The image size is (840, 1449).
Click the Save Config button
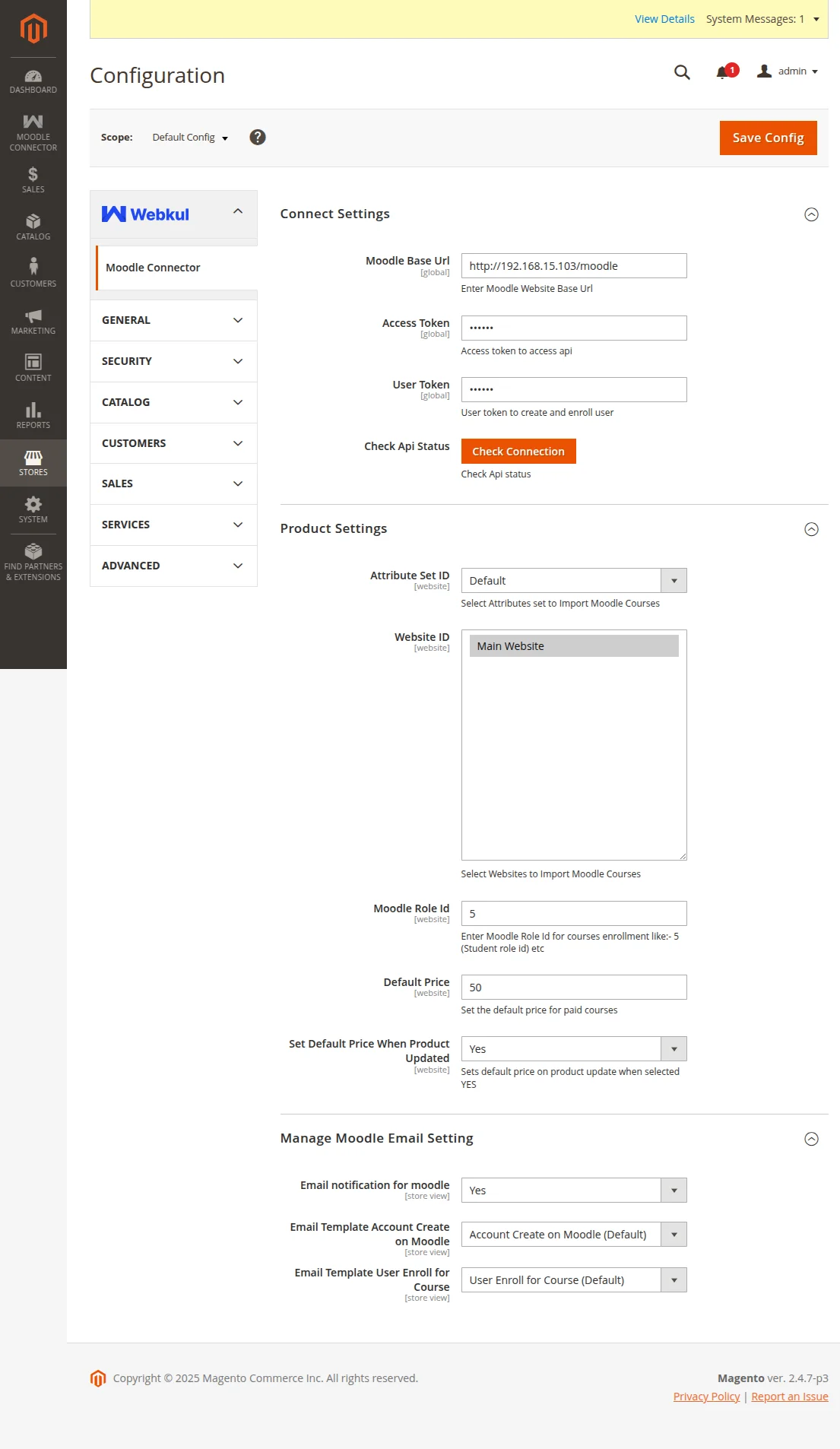point(768,138)
